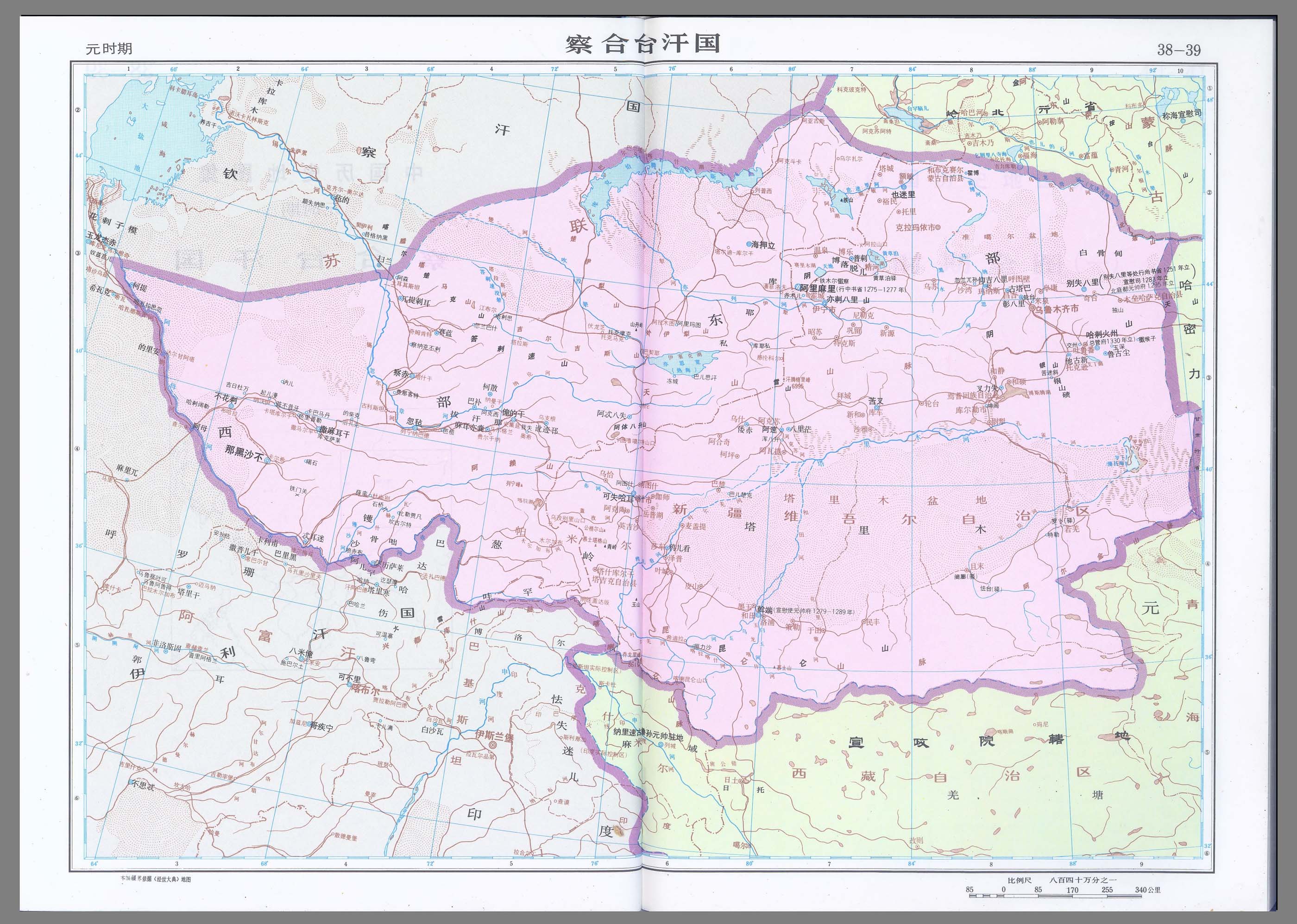Click the 那黑沙不 city marker
Screen dimensions: 1297x924
pos(267,461)
